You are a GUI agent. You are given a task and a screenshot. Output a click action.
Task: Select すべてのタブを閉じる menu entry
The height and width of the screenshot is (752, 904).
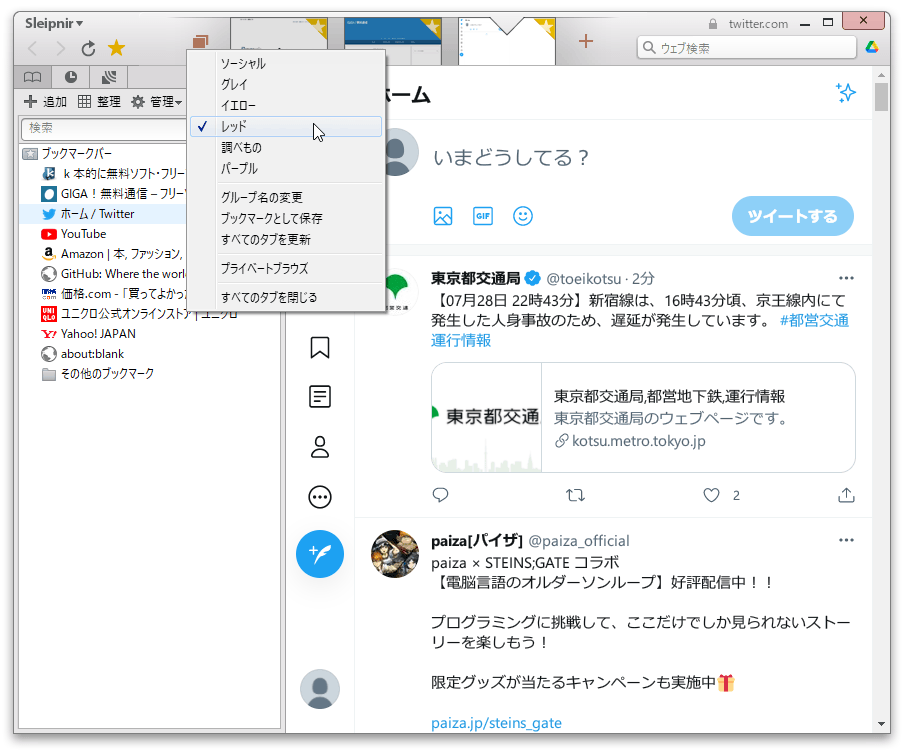click(x=286, y=297)
